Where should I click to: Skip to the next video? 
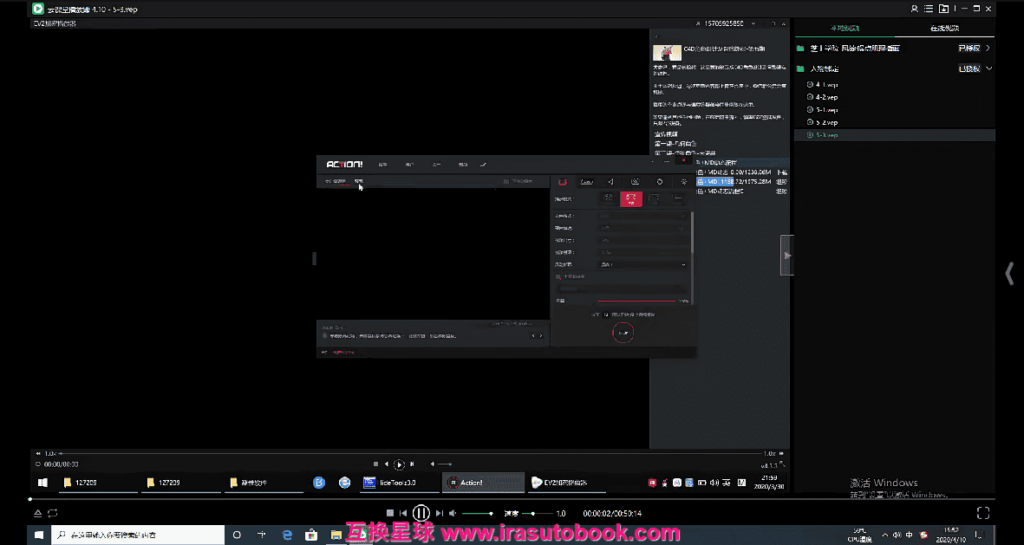[440, 514]
